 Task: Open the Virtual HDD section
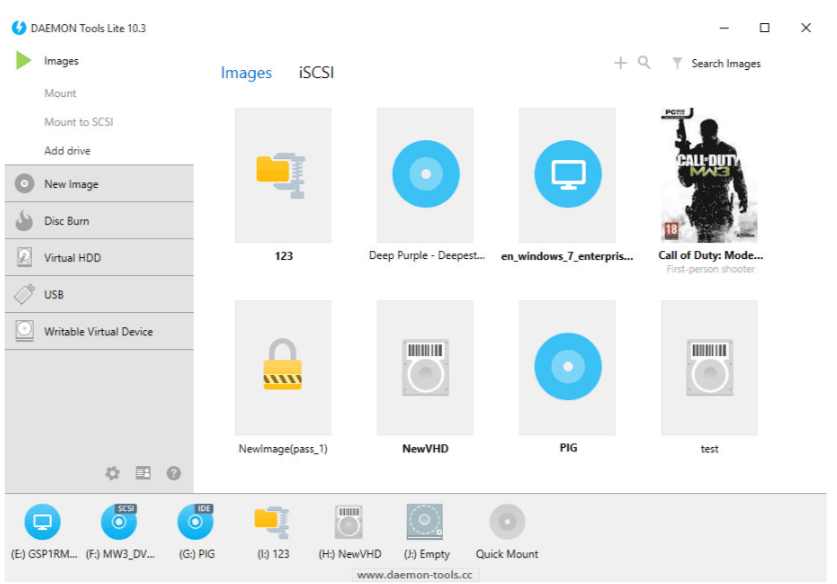tap(99, 257)
